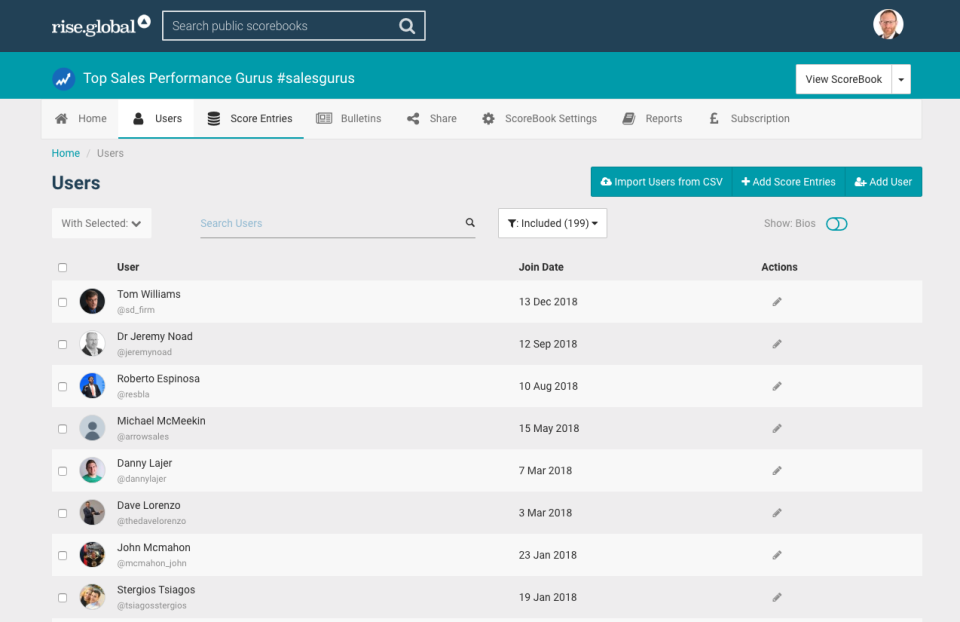
Task: Click the Home breadcrumb link
Action: pos(66,153)
